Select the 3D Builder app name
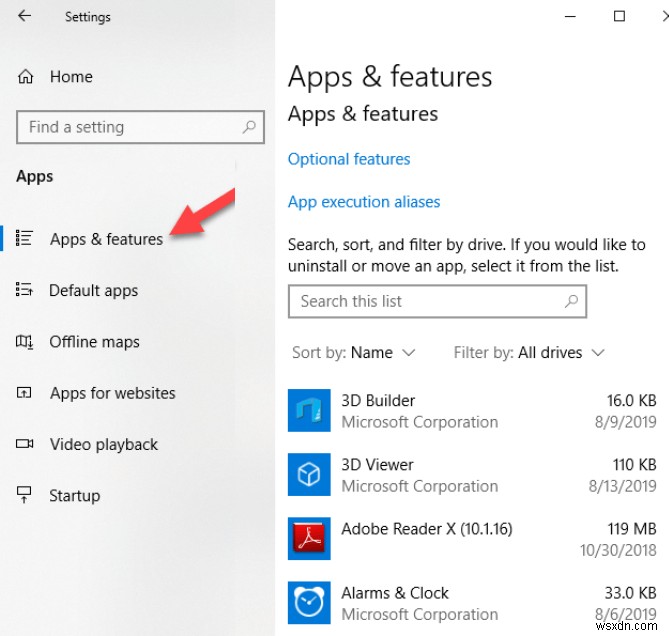The image size is (669, 636). (378, 401)
